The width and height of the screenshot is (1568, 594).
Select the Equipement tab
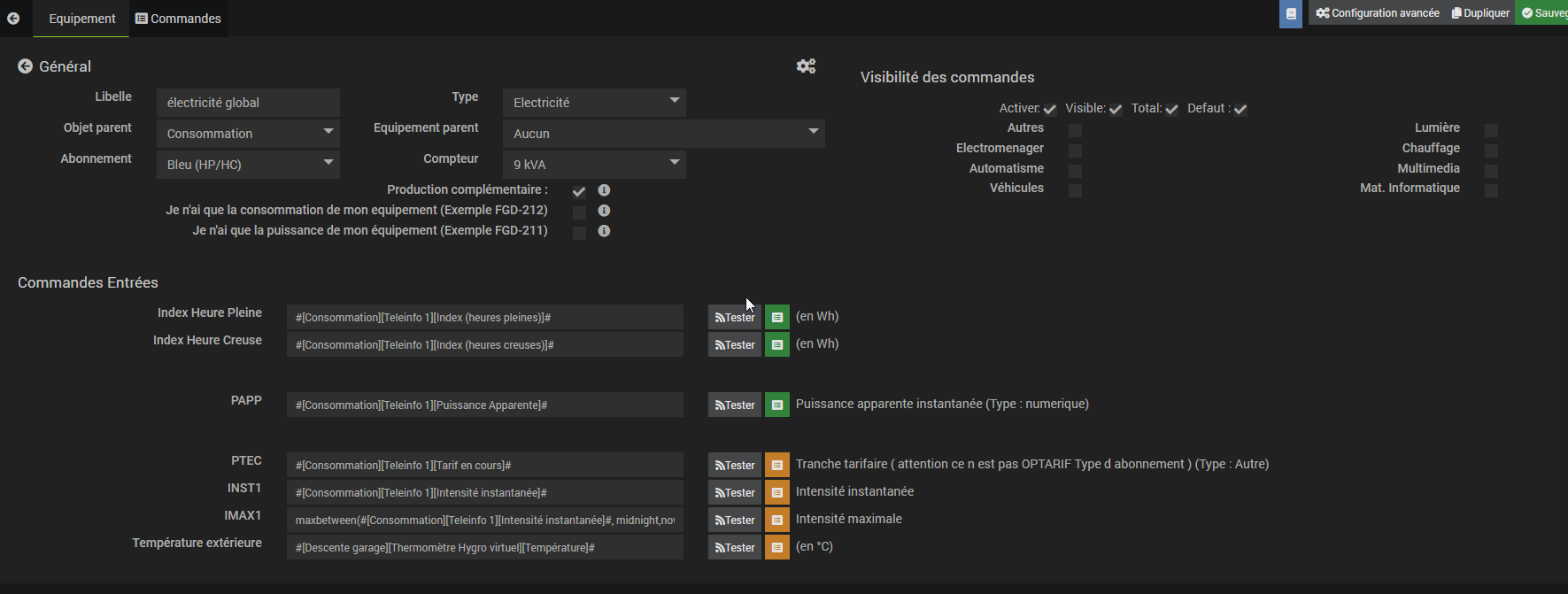81,19
